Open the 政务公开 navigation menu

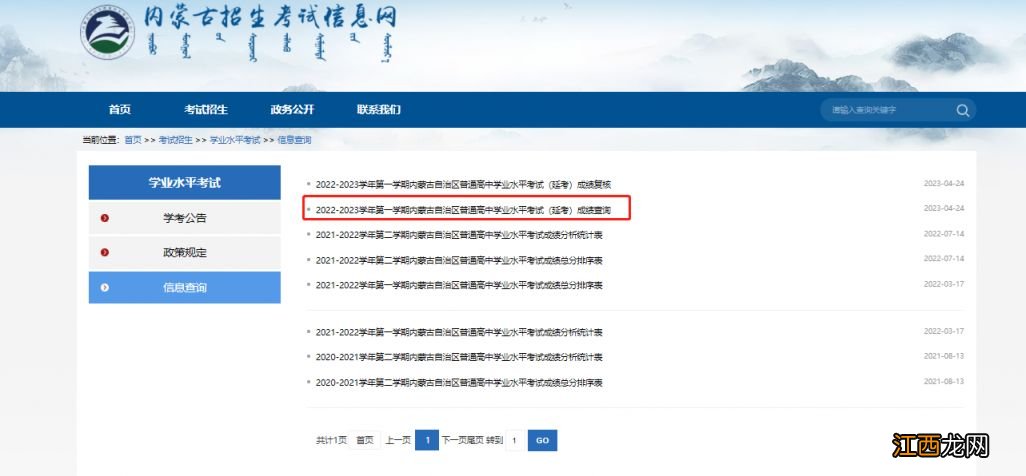(x=292, y=110)
